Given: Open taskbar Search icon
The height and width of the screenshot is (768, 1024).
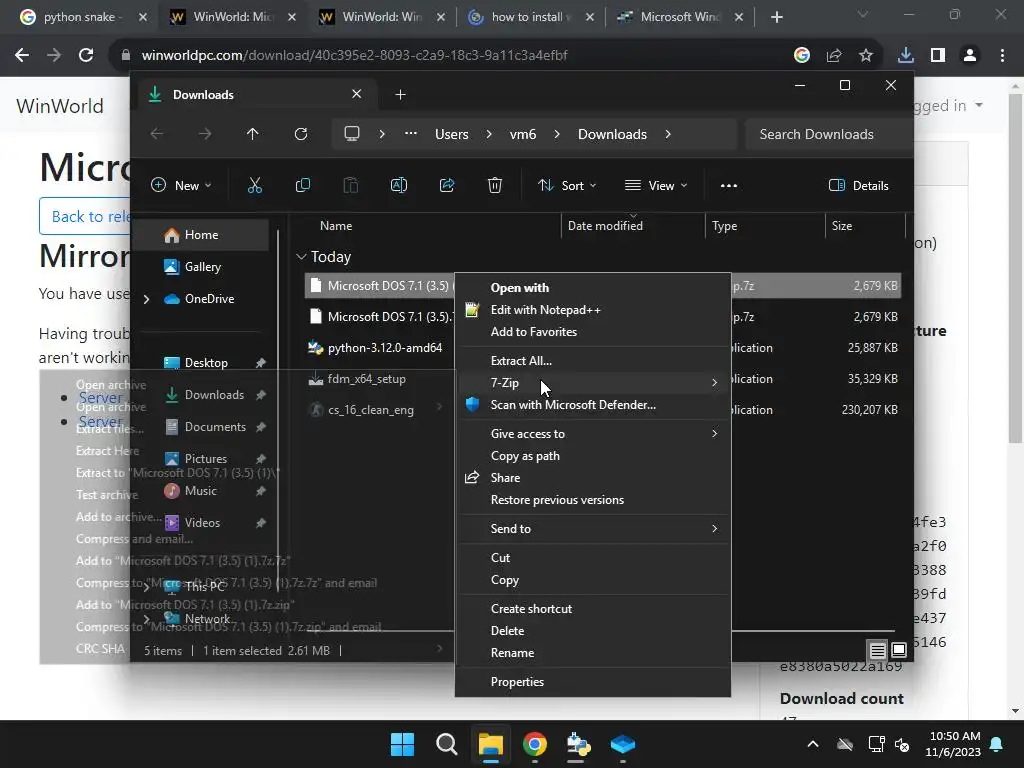Looking at the screenshot, I should (x=447, y=744).
